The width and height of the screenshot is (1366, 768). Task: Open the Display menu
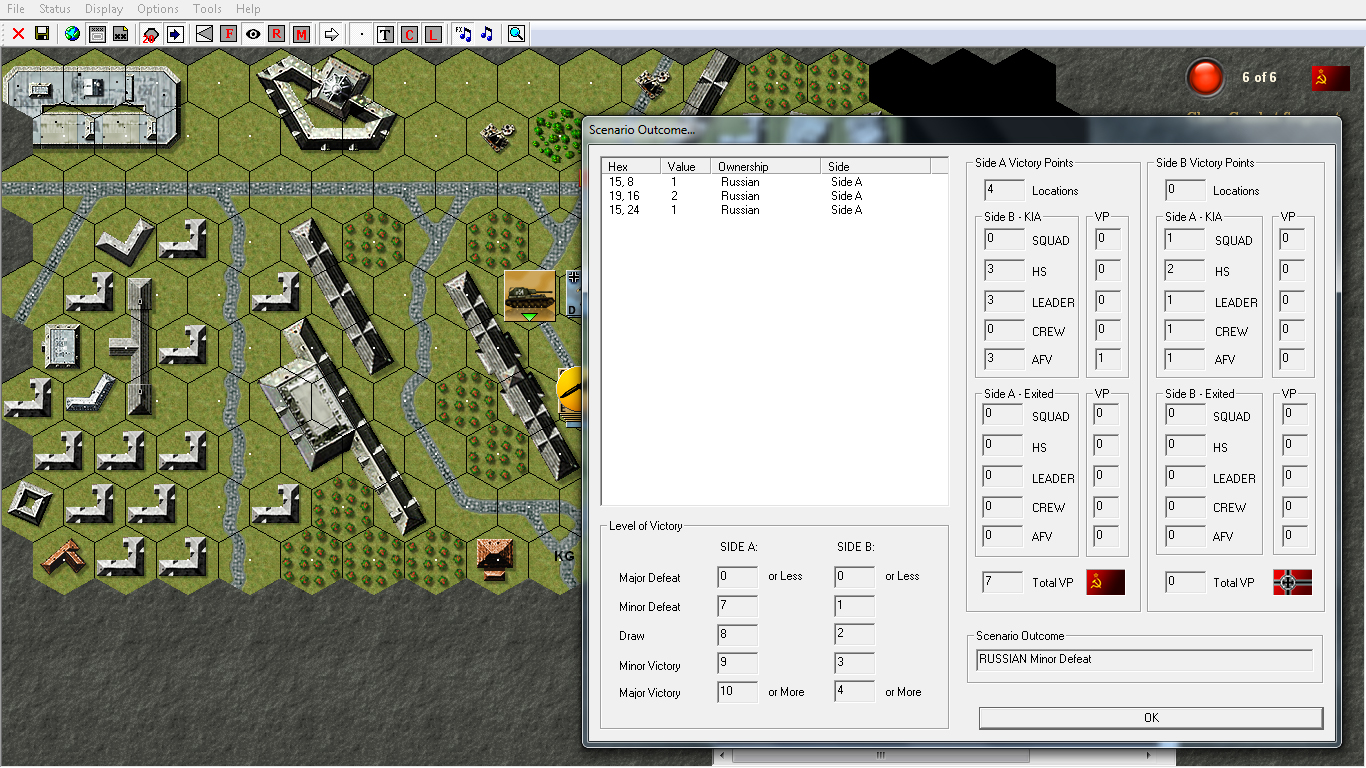click(104, 9)
